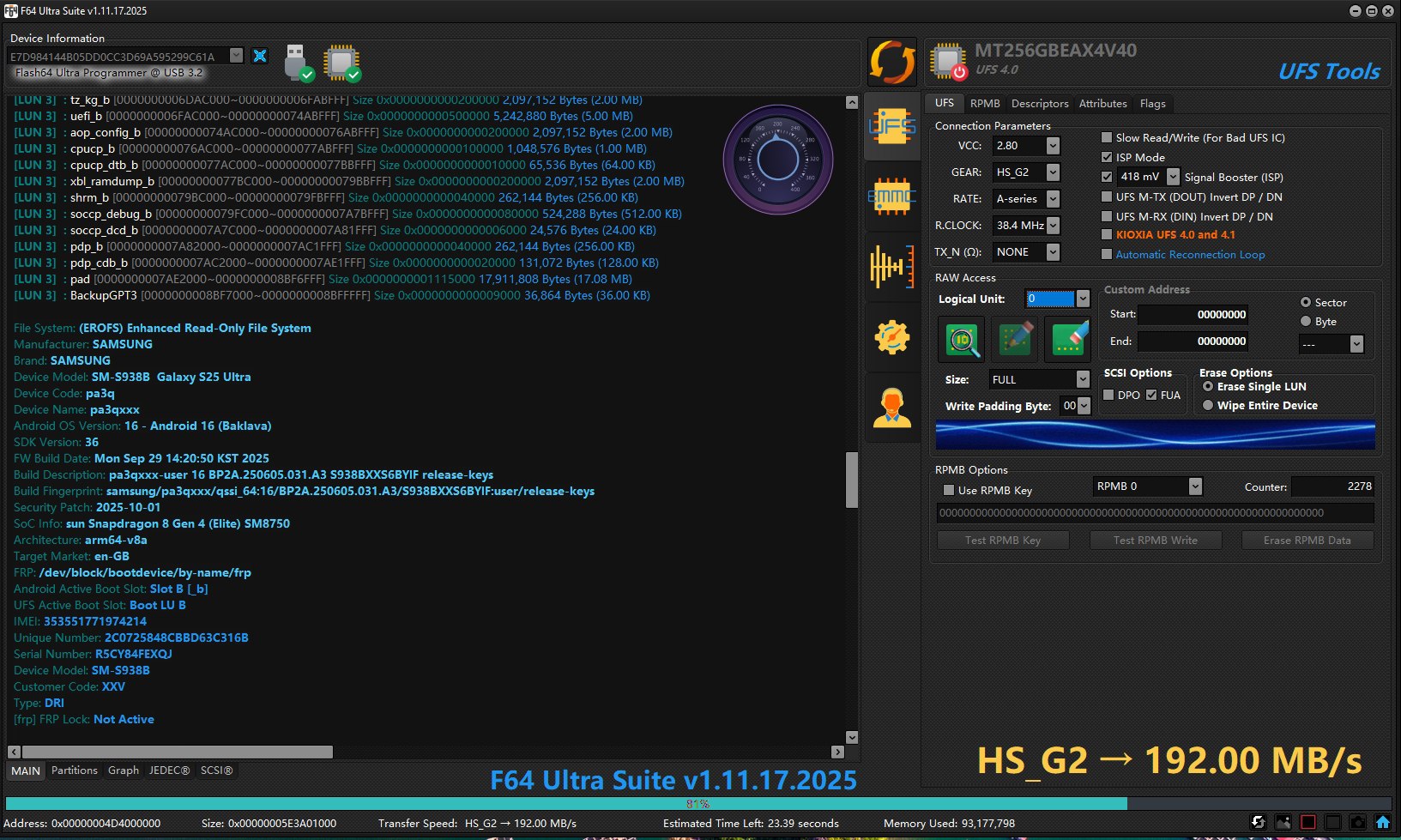This screenshot has height=840, width=1401.
Task: Switch to the Flags tab
Action: pos(1152,103)
